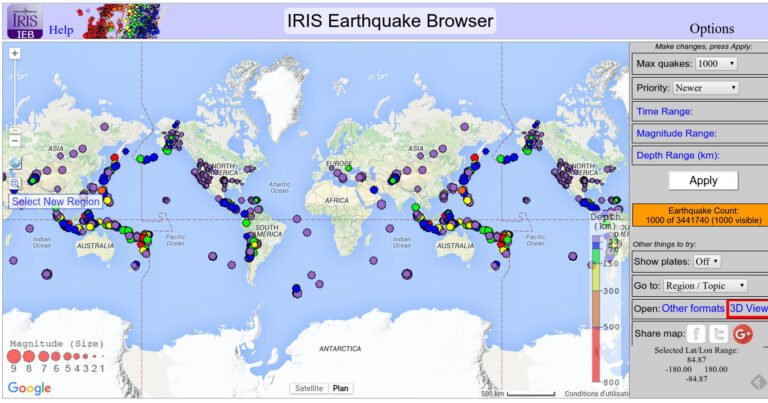Share map on Facebook
768x403 pixels.
696,333
